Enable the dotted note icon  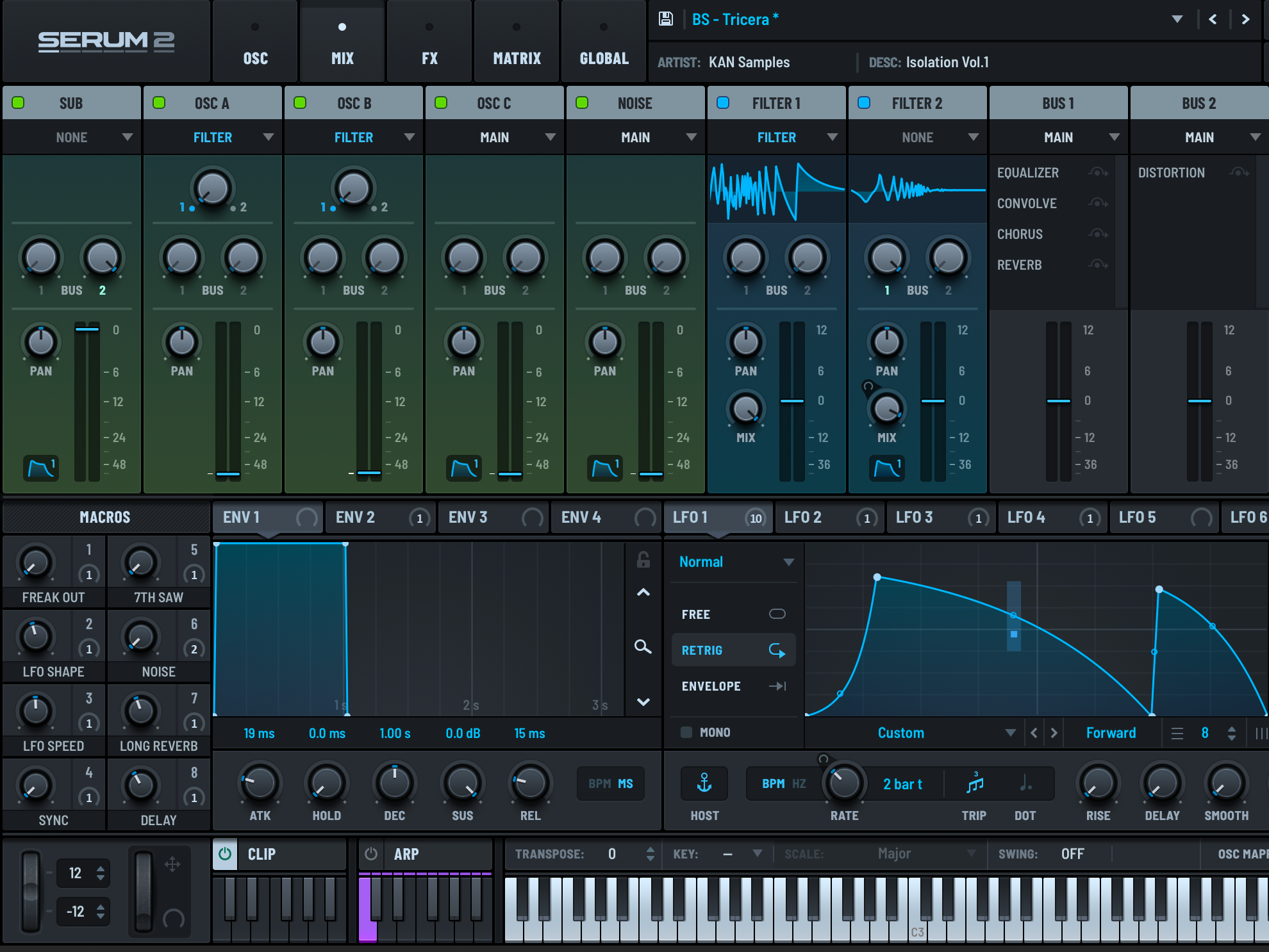coord(1025,783)
